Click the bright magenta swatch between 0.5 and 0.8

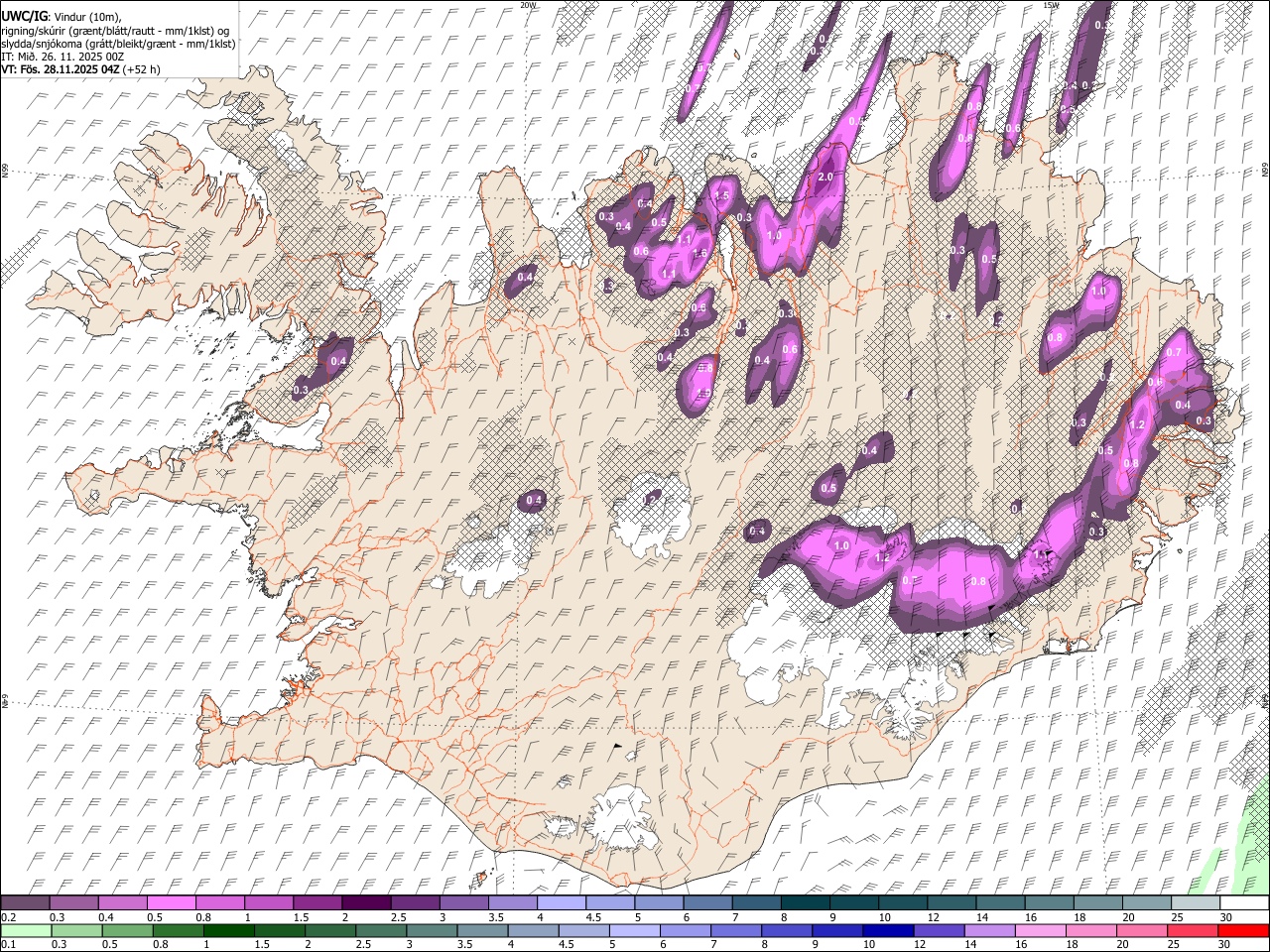[x=172, y=902]
